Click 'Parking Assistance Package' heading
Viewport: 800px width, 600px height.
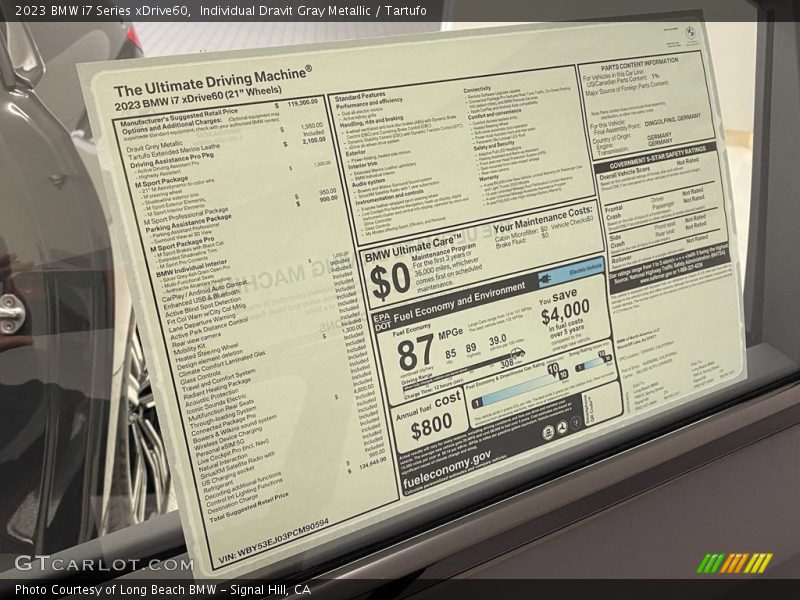click(x=188, y=224)
